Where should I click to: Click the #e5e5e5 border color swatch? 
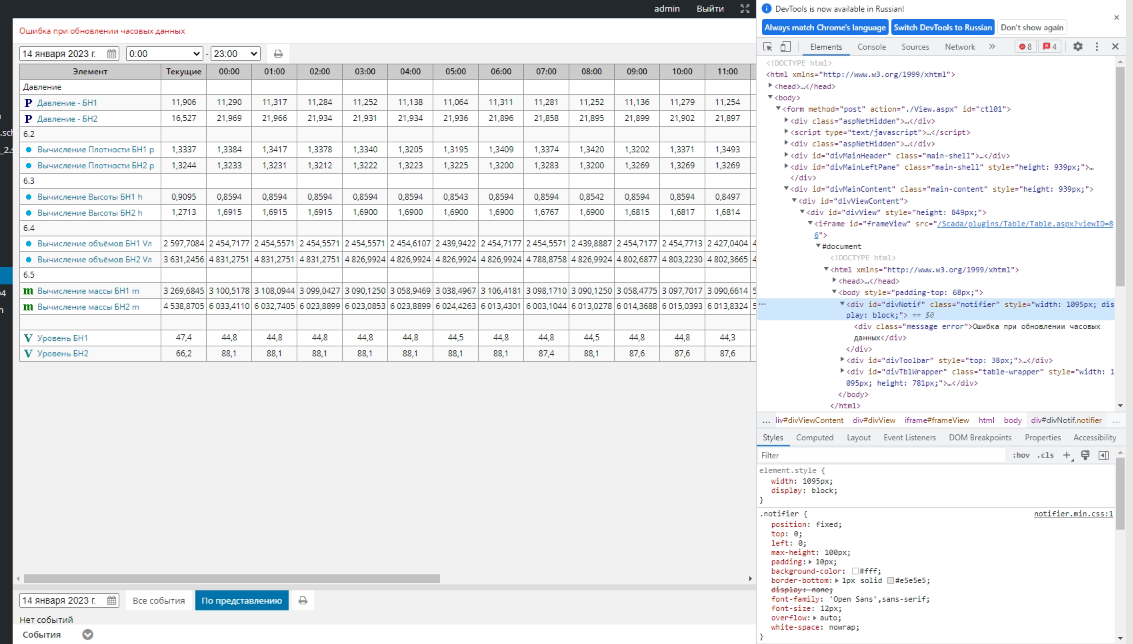(x=890, y=580)
